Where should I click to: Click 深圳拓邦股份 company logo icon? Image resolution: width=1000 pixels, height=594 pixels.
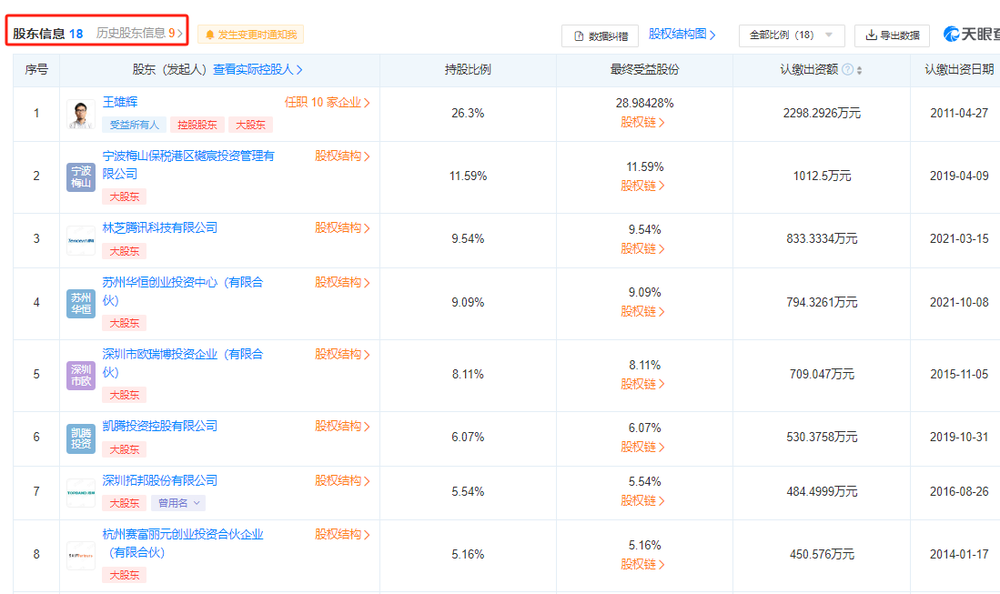(x=81, y=493)
